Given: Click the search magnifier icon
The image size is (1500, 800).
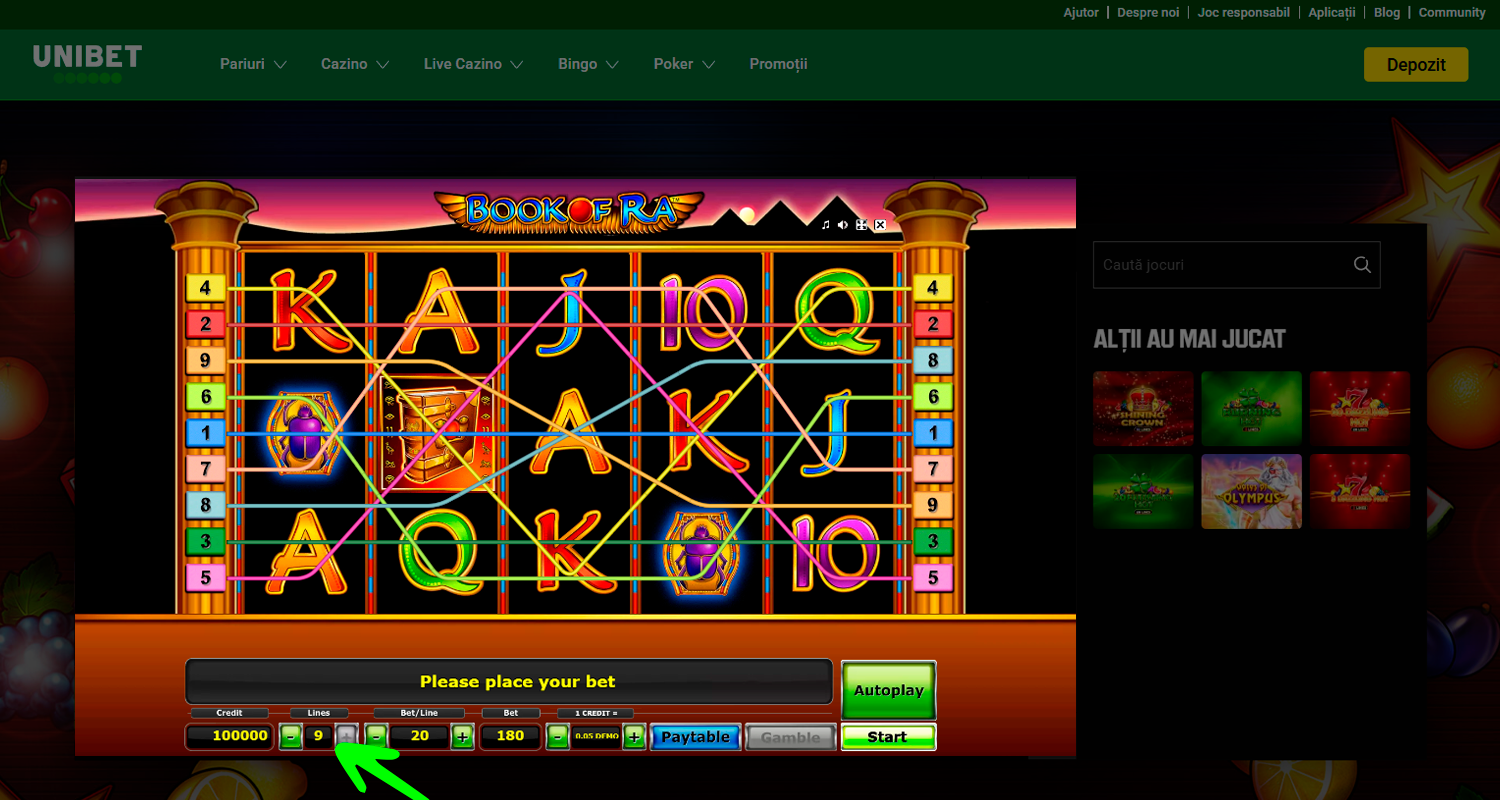Looking at the screenshot, I should [x=1361, y=265].
